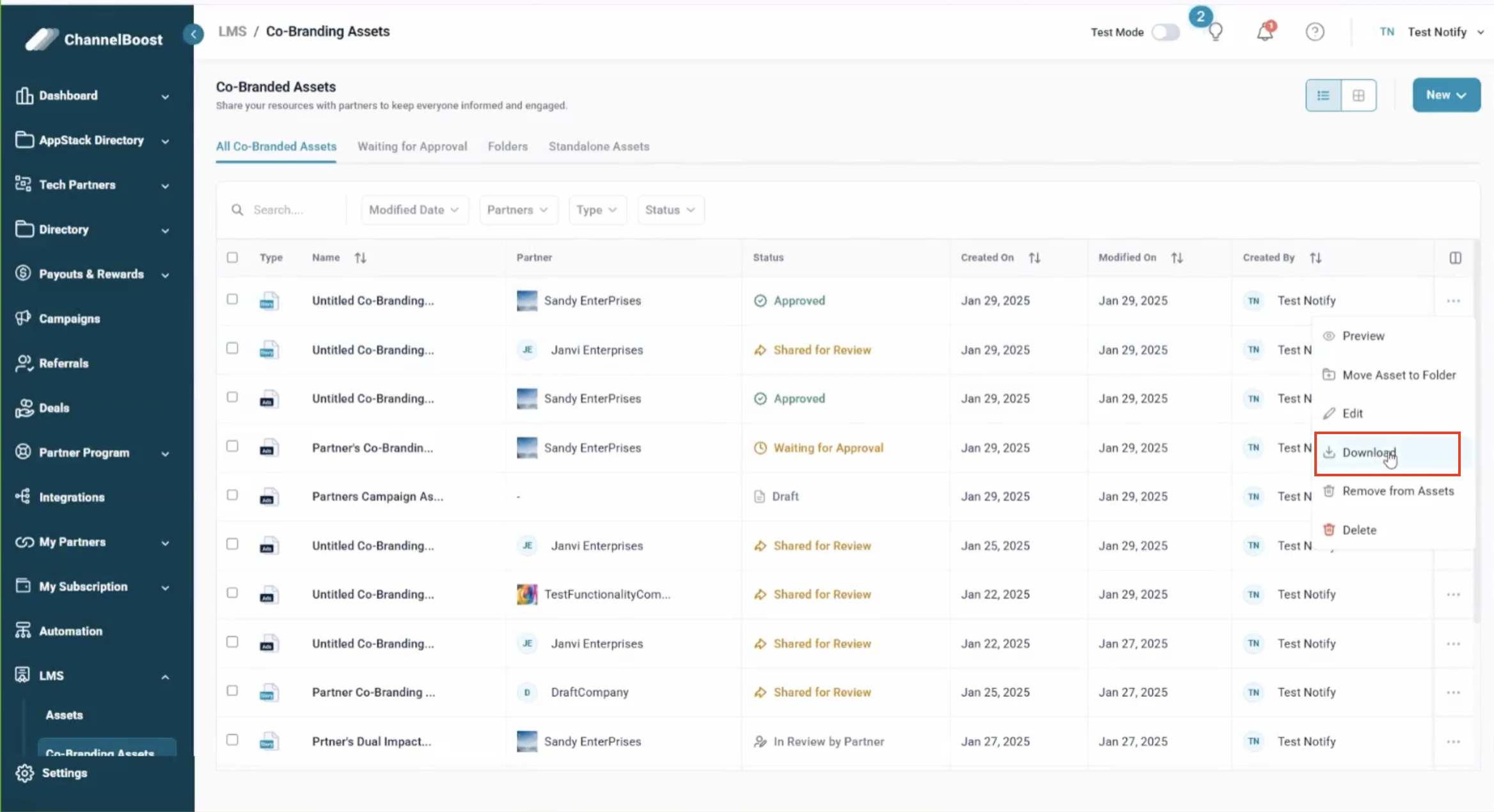Click the lightbulb tips icon
This screenshot has width=1494, height=812.
click(1215, 32)
